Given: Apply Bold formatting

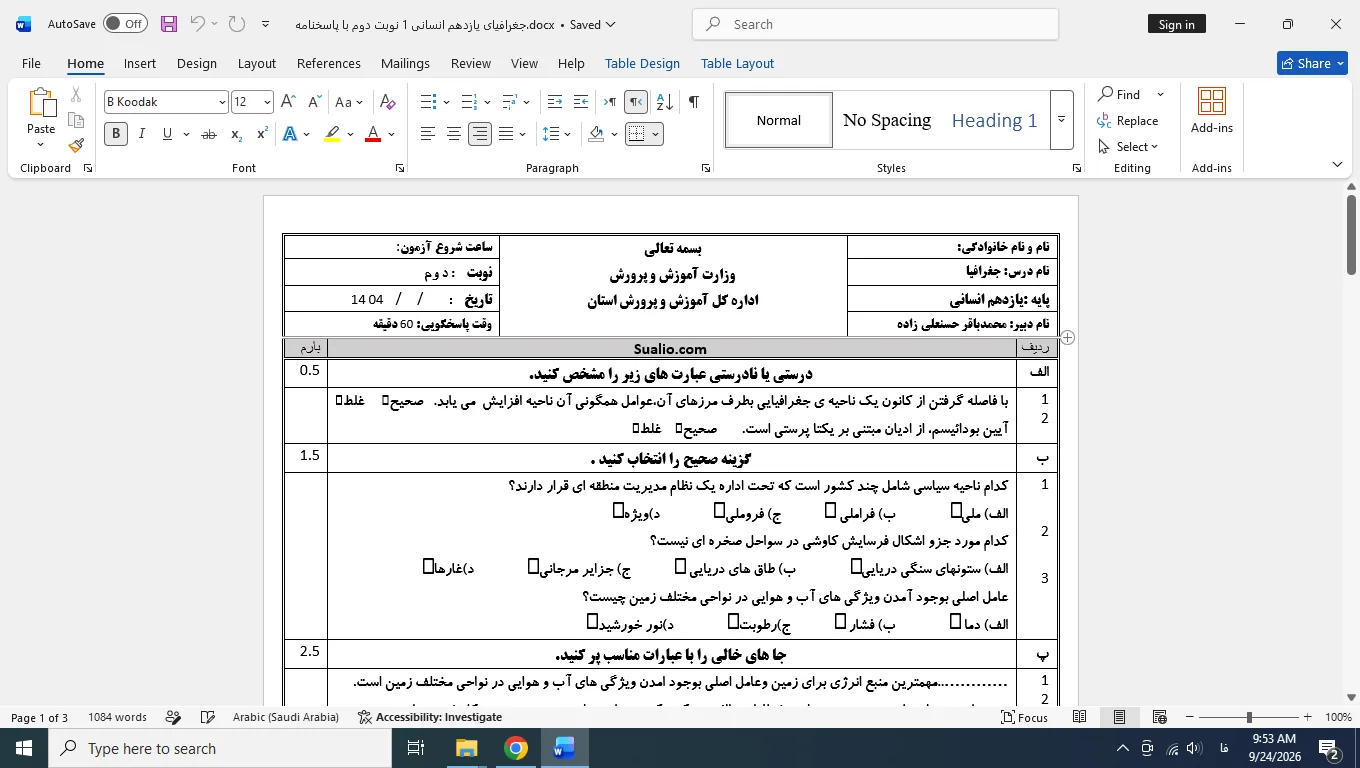Looking at the screenshot, I should coord(116,134).
